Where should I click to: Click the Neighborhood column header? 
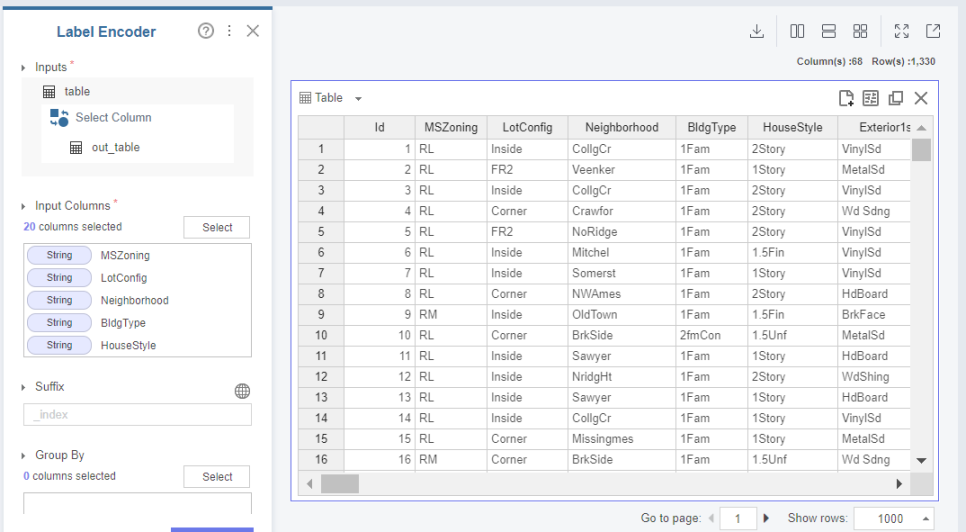tap(622, 127)
